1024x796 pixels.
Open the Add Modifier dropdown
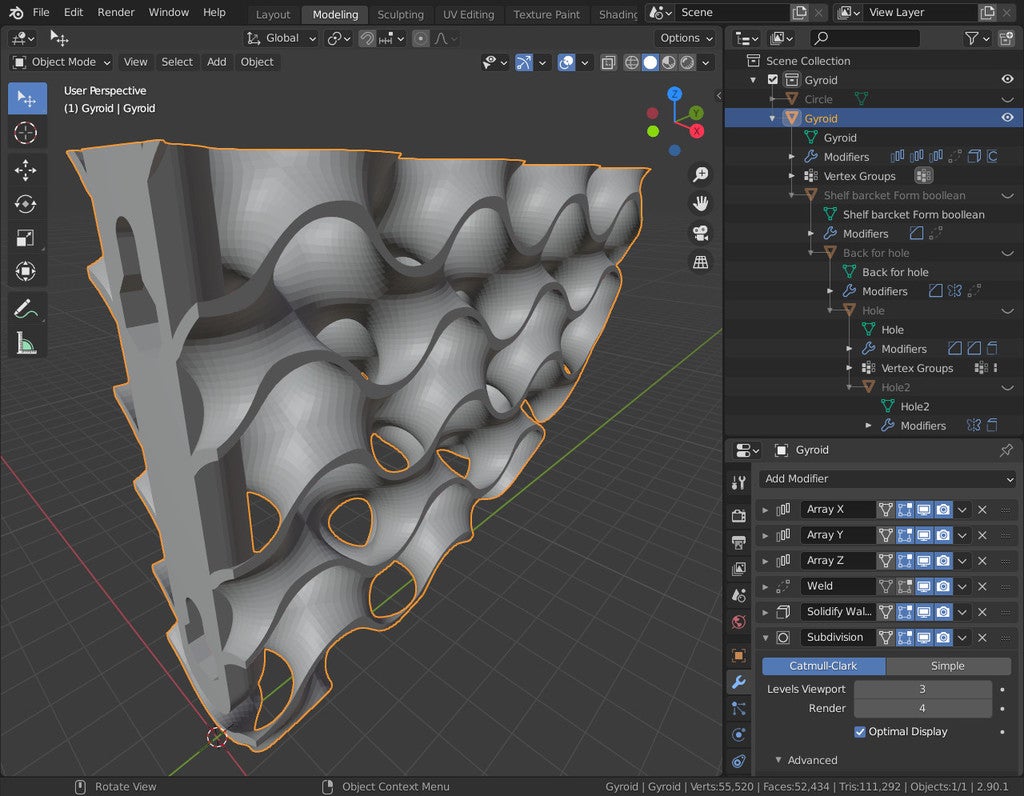tap(886, 478)
